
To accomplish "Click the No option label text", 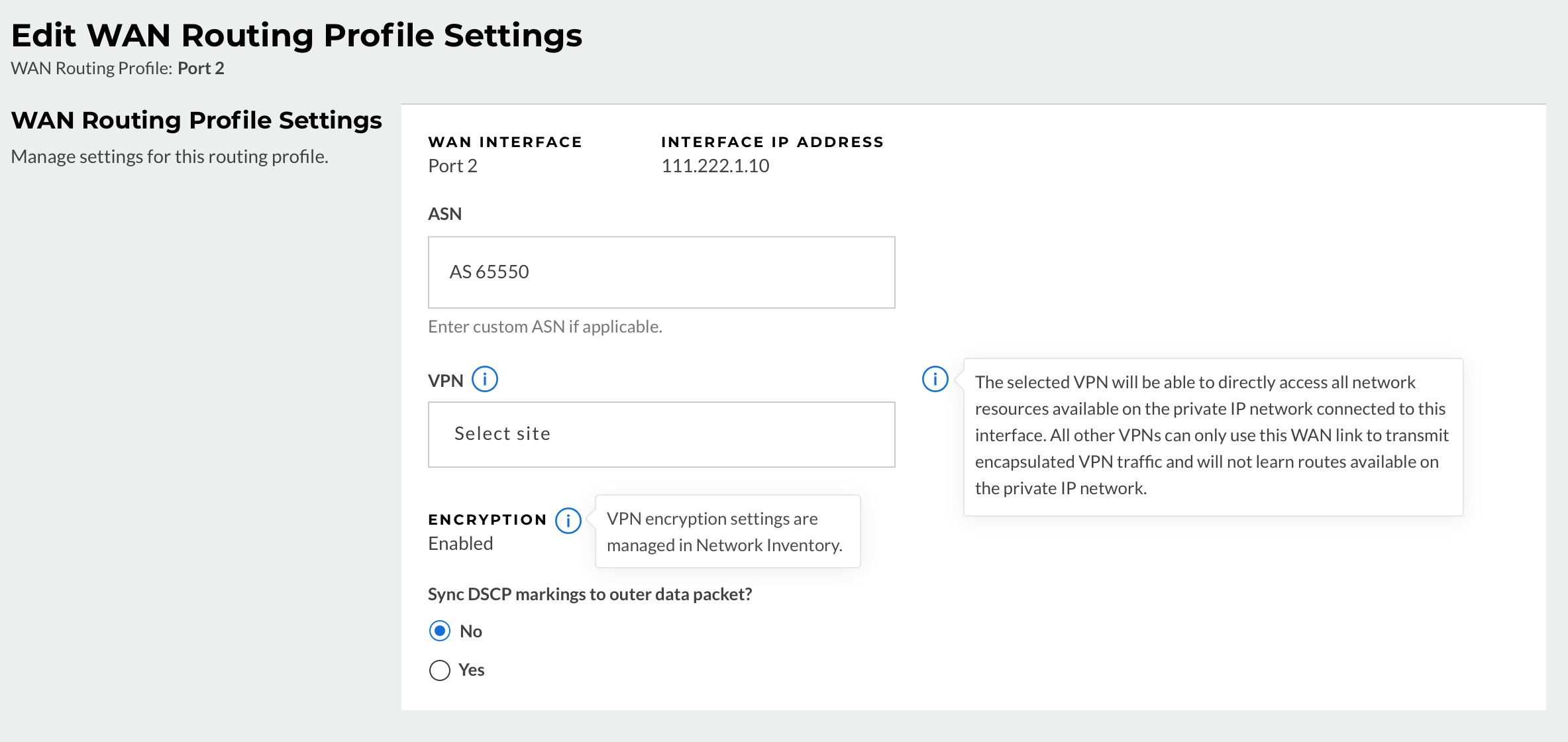I will tap(470, 631).
